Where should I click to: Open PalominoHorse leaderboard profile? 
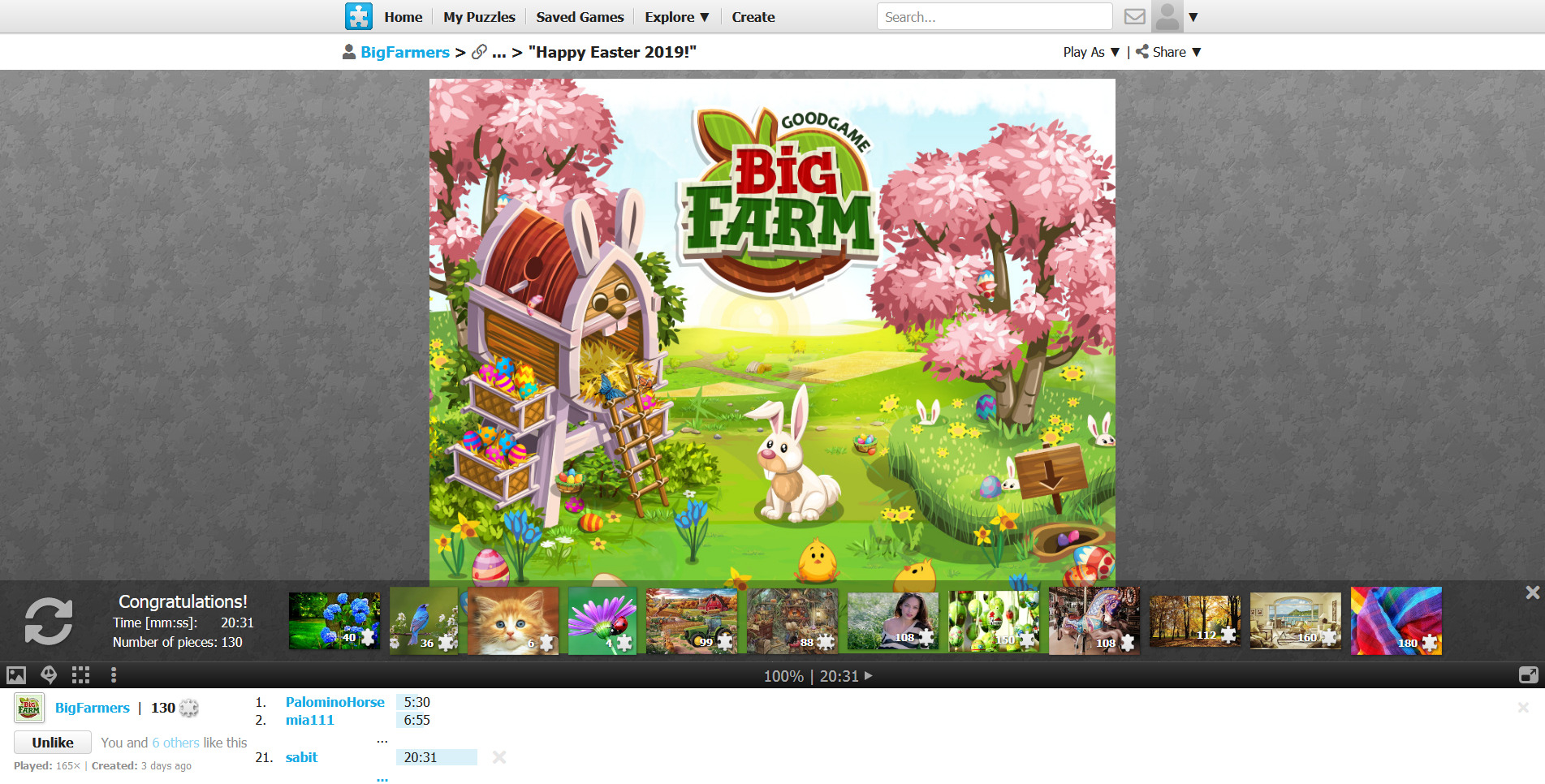click(x=334, y=702)
